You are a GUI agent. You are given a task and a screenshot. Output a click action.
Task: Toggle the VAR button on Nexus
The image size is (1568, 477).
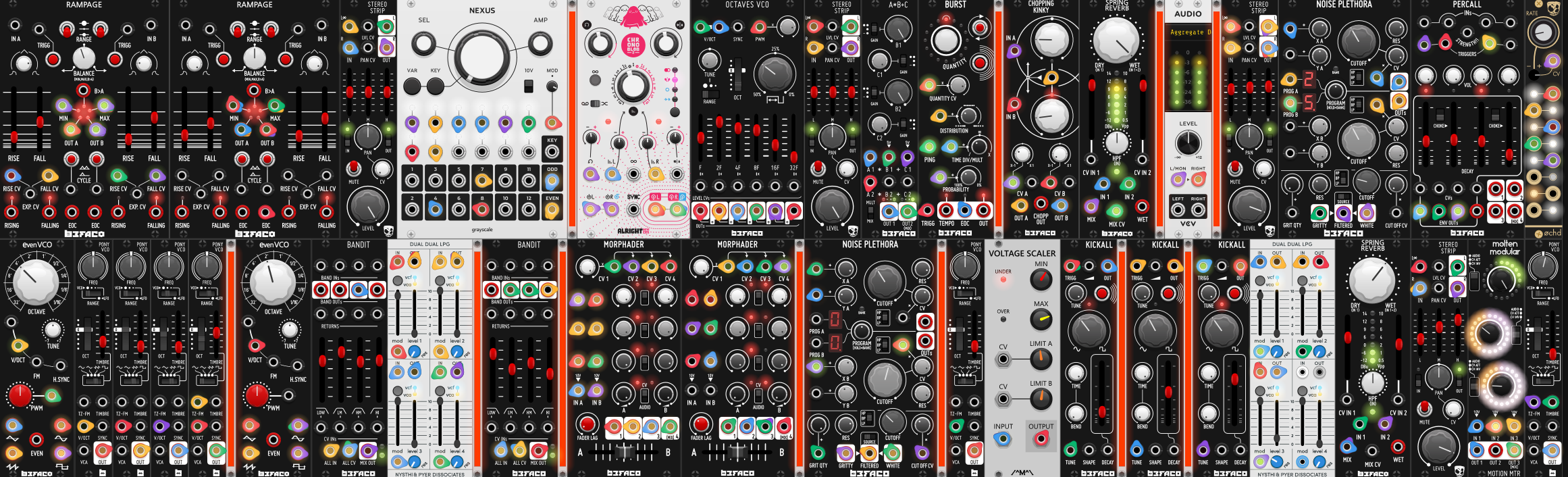coord(412,86)
